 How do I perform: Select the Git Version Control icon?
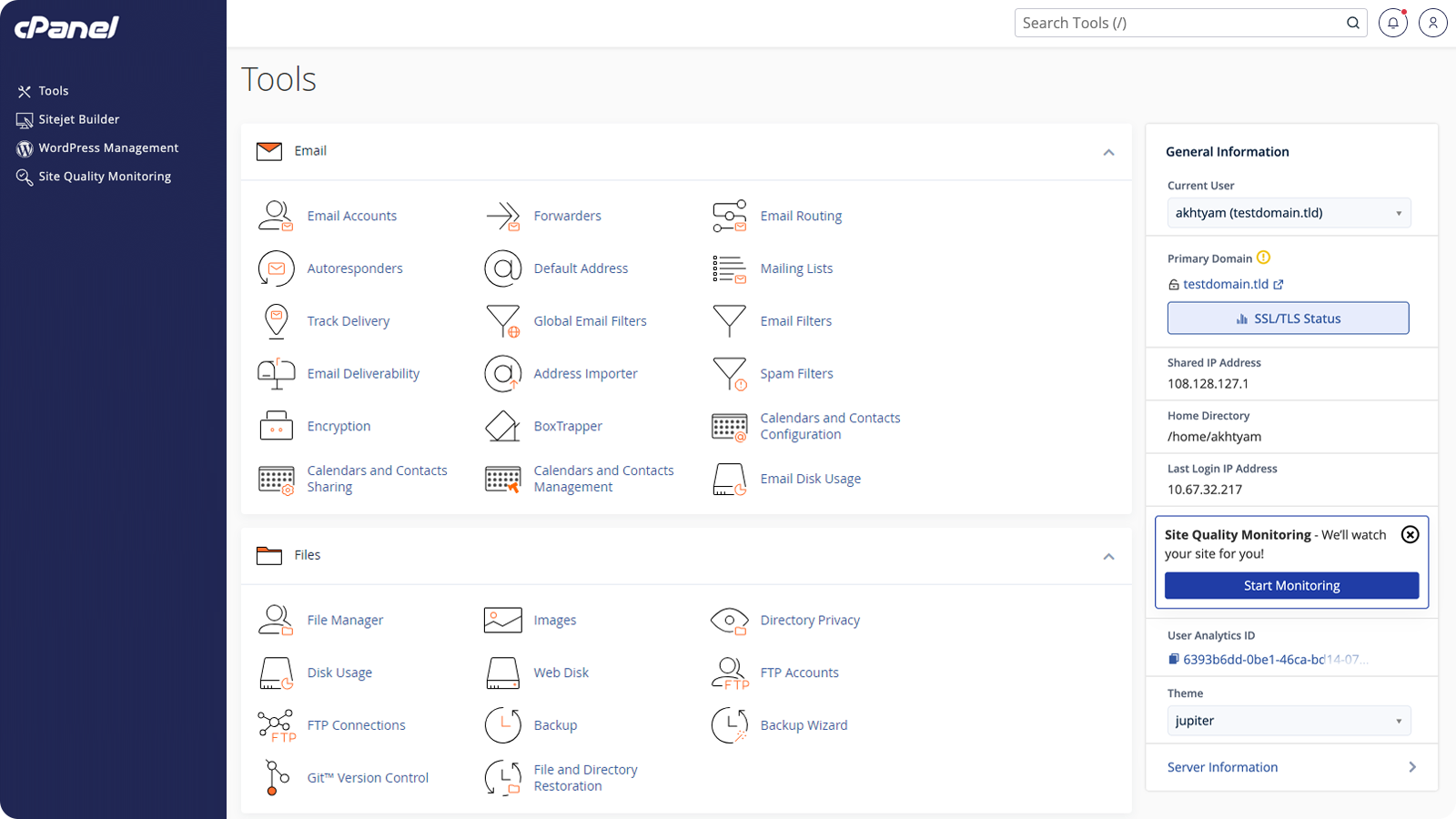276,778
